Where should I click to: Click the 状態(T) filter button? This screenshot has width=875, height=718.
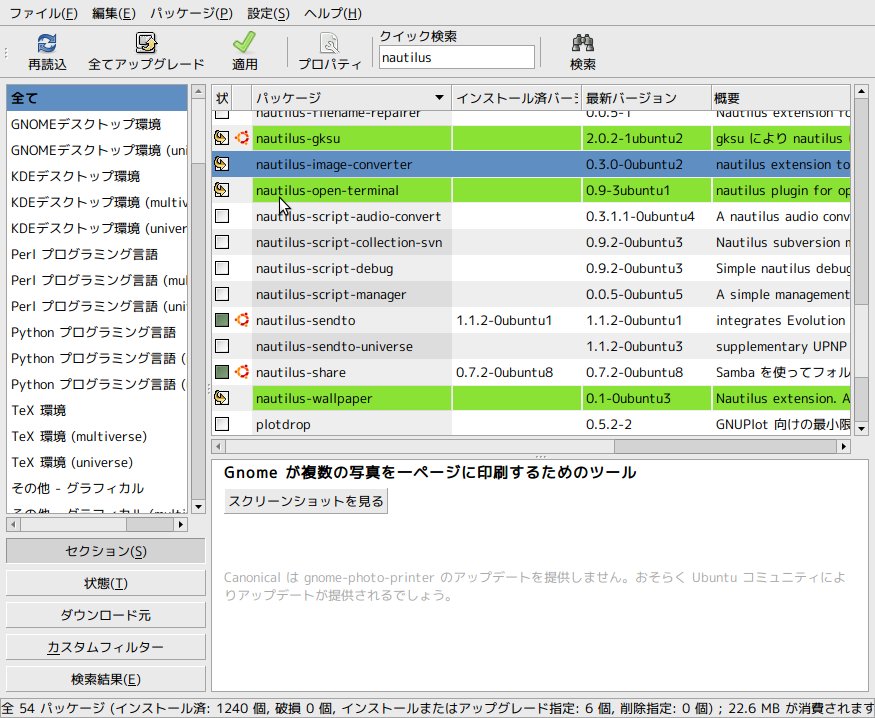point(105,583)
